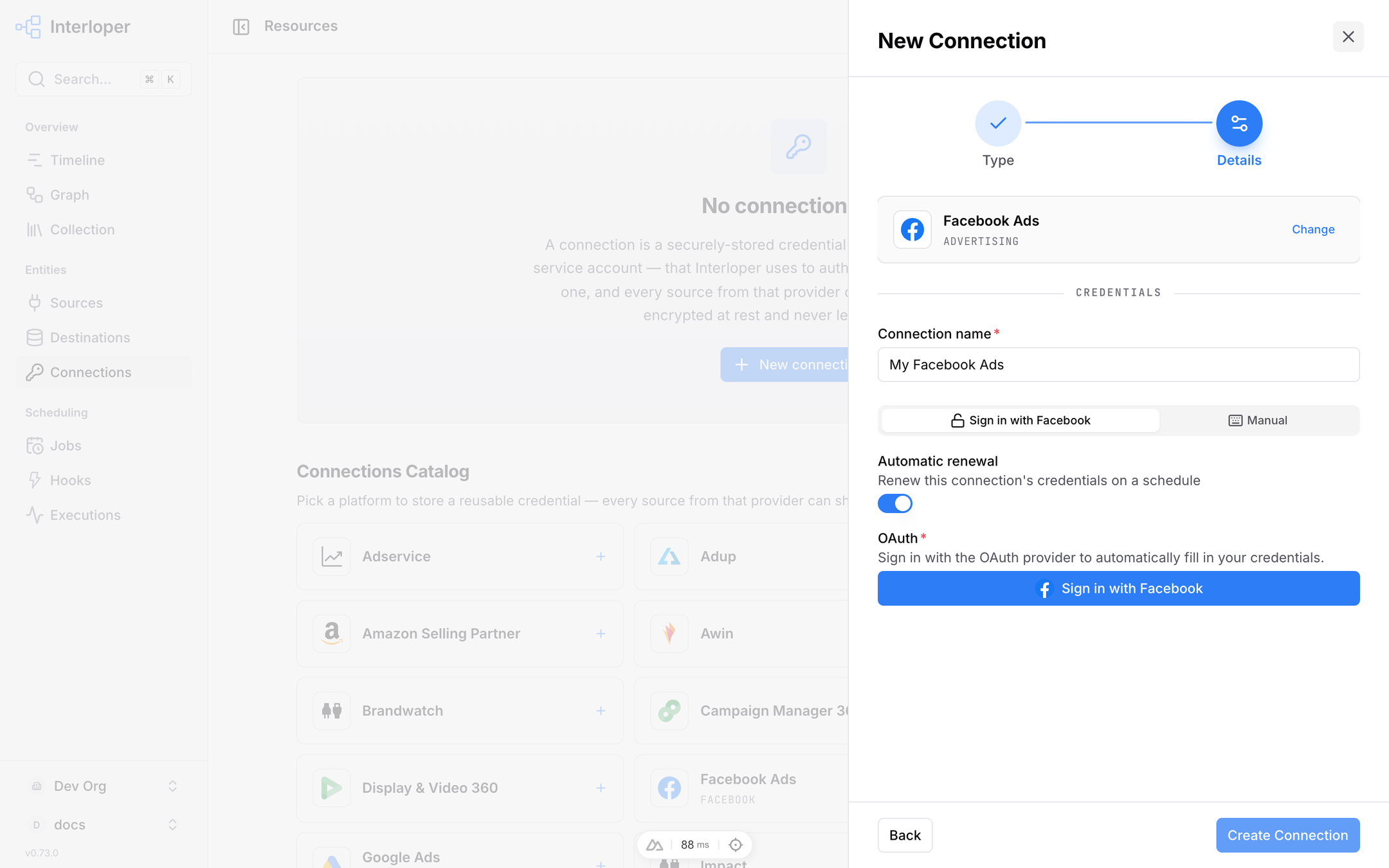This screenshot has width=1389, height=868.
Task: Click the New connection button
Action: click(785, 365)
